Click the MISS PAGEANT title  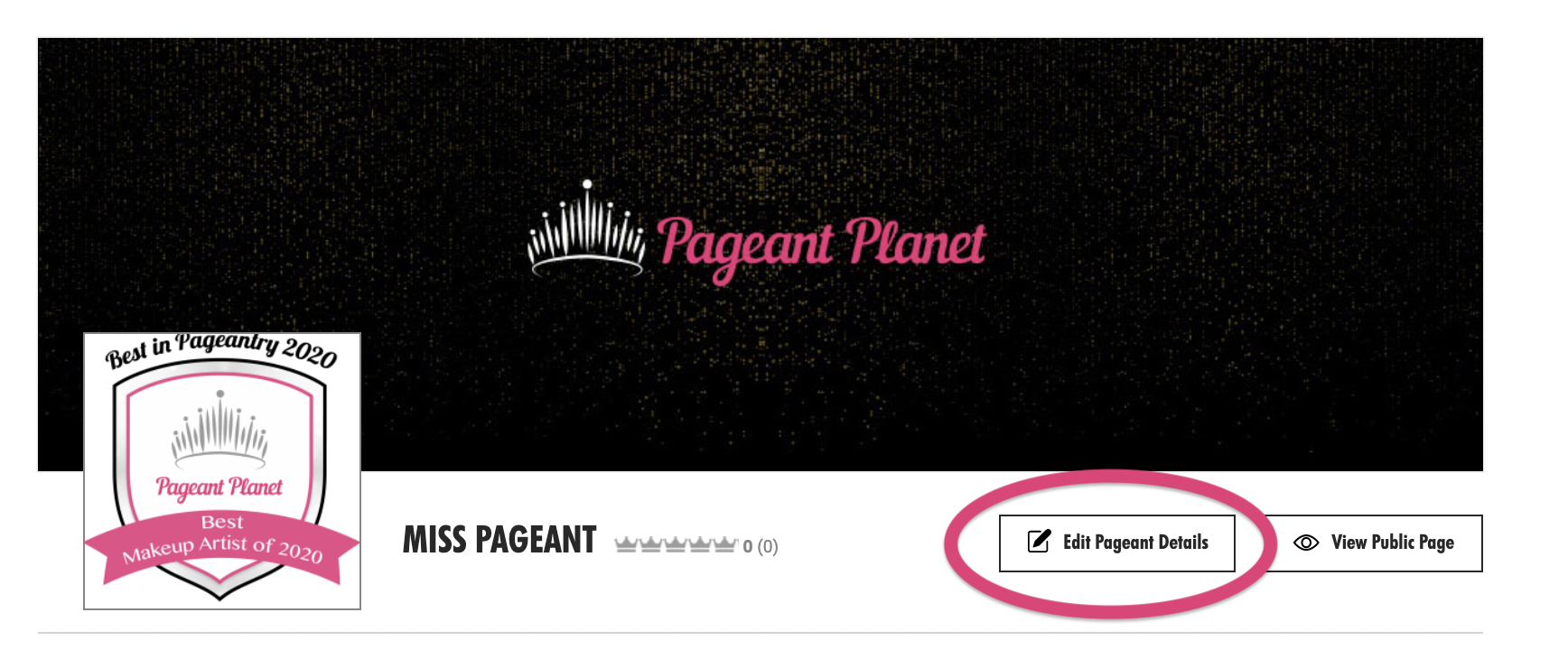(499, 540)
